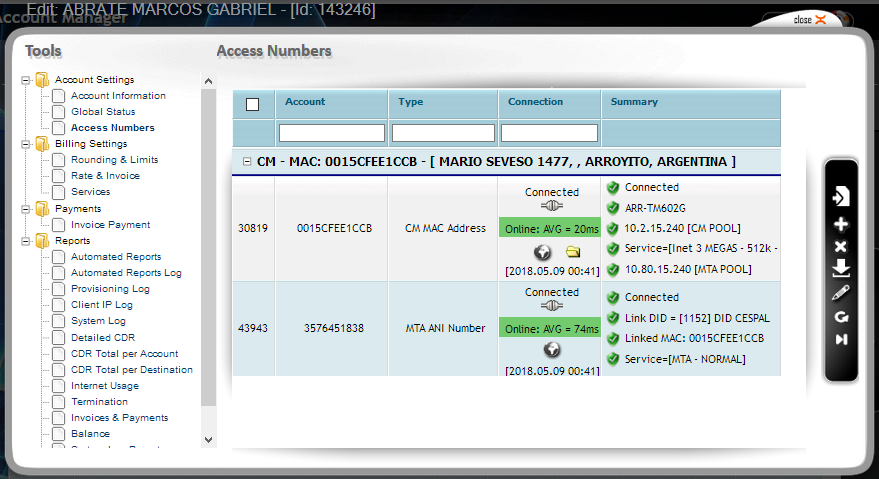Image resolution: width=879 pixels, height=479 pixels.
Task: Collapse the Reports tree node
Action: point(26,241)
